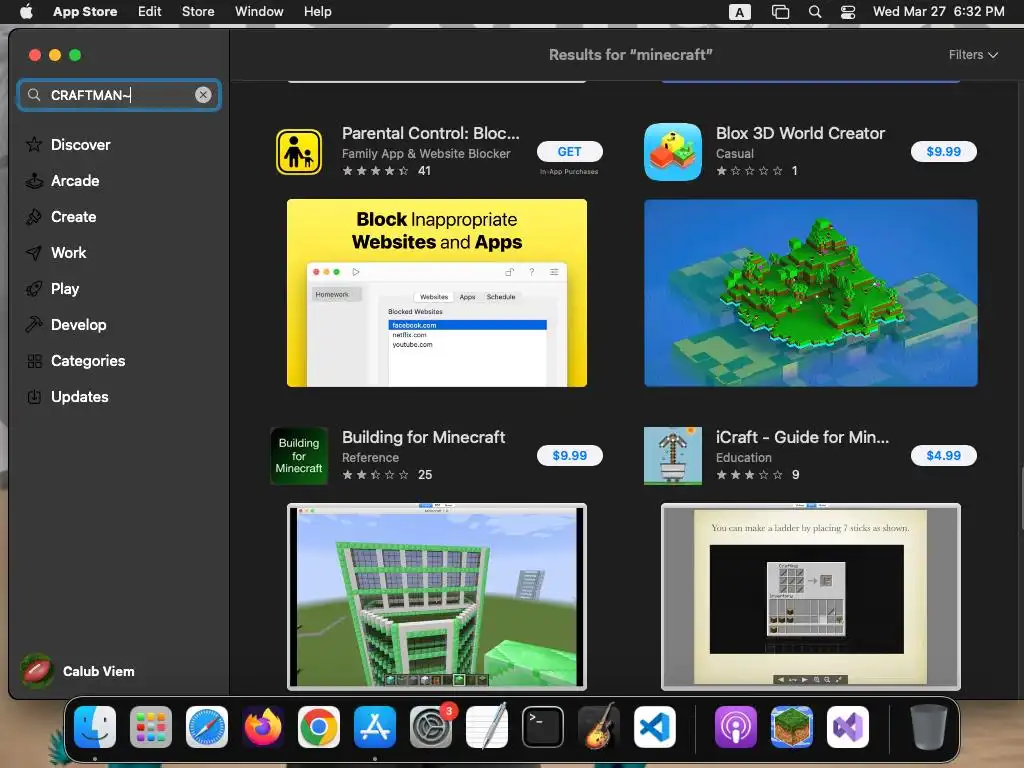The height and width of the screenshot is (768, 1024).
Task: Open the Parental Control app icon
Action: [x=299, y=152]
